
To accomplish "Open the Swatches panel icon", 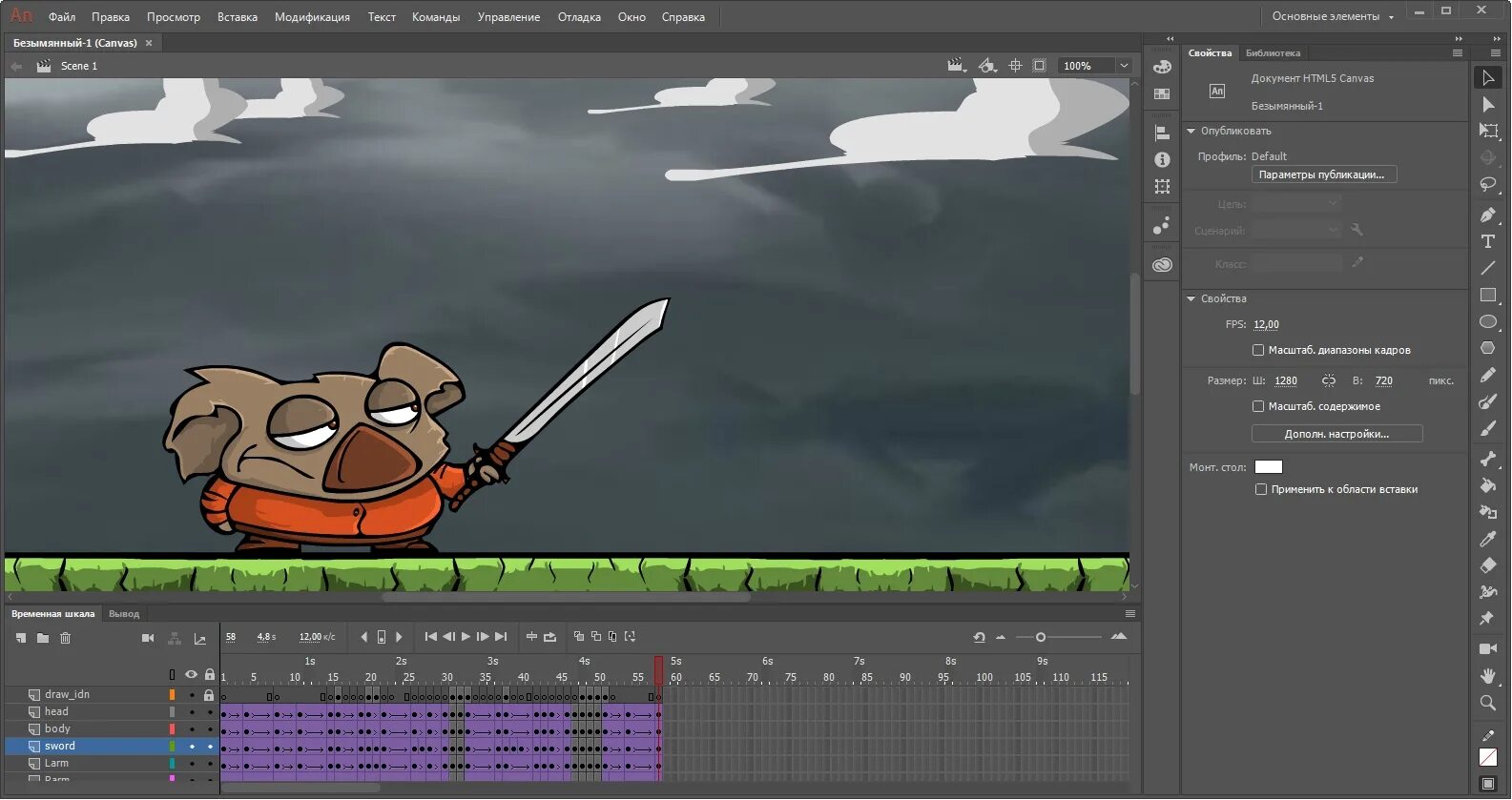I will (x=1162, y=93).
